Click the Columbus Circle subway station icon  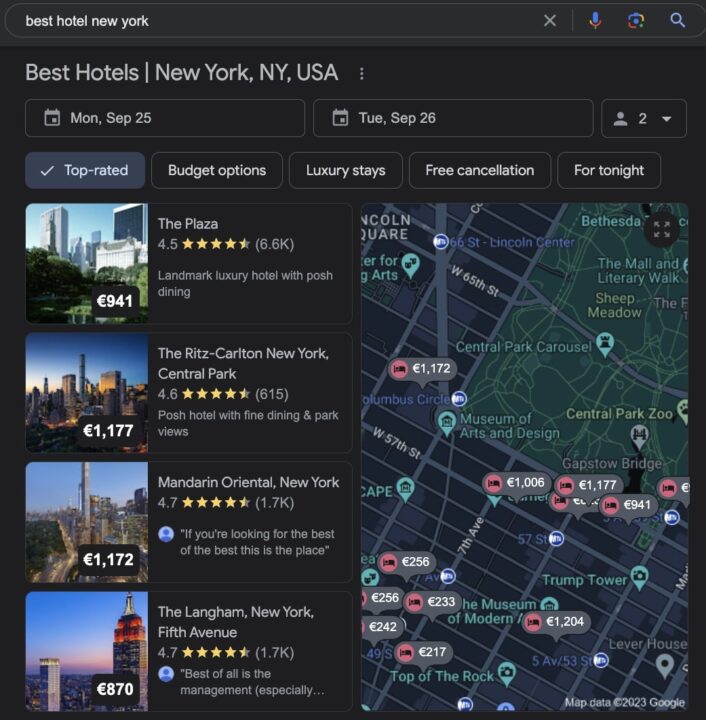tap(459, 399)
